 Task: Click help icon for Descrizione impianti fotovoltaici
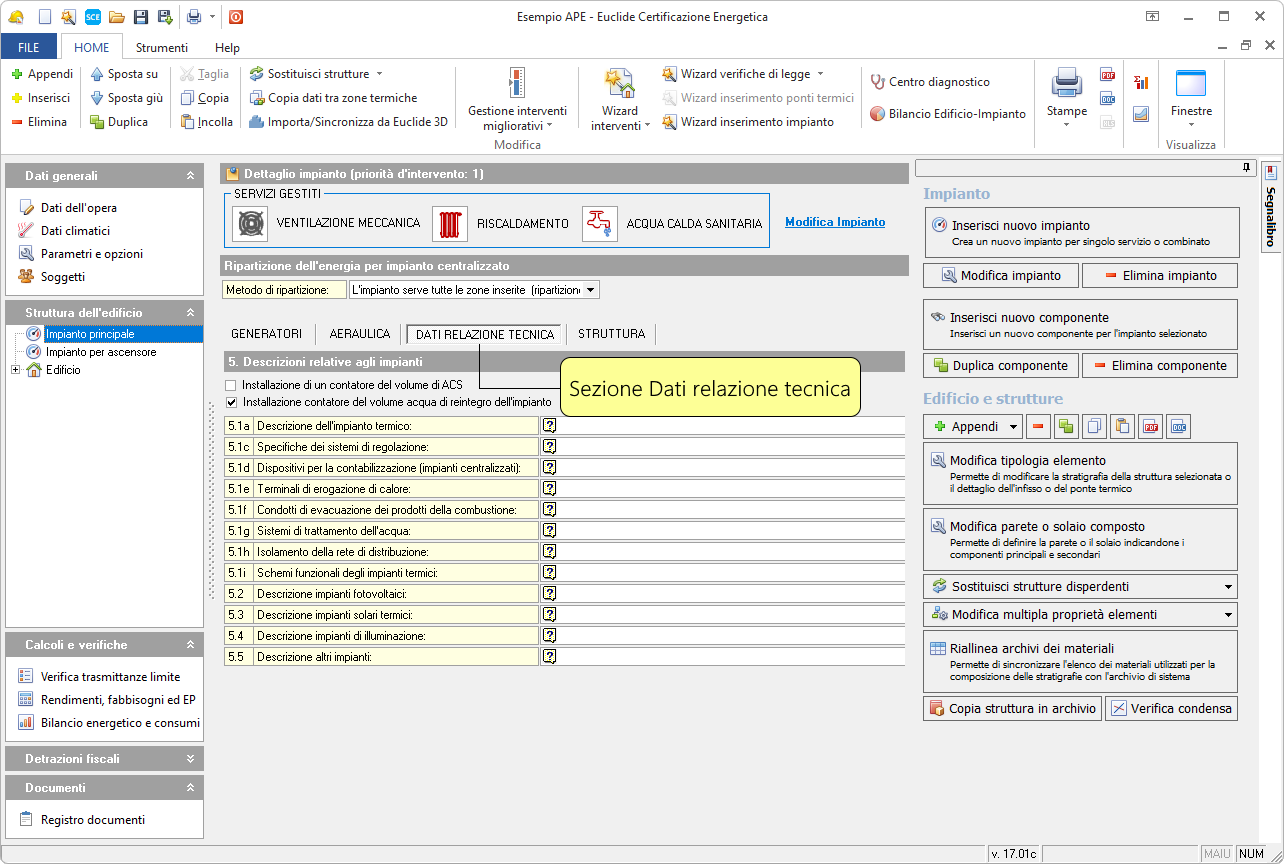(x=549, y=593)
